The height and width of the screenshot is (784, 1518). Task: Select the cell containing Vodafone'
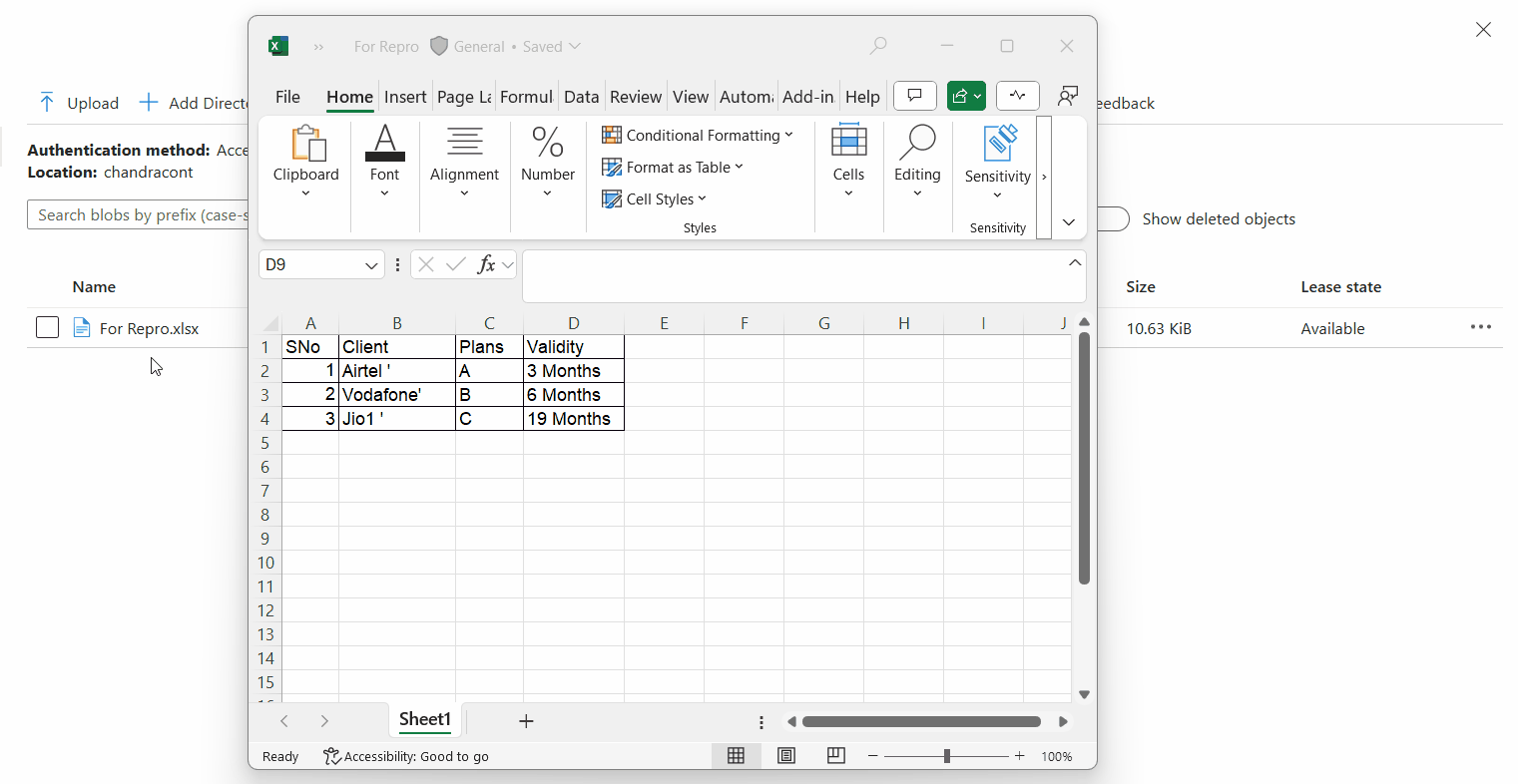(x=397, y=394)
